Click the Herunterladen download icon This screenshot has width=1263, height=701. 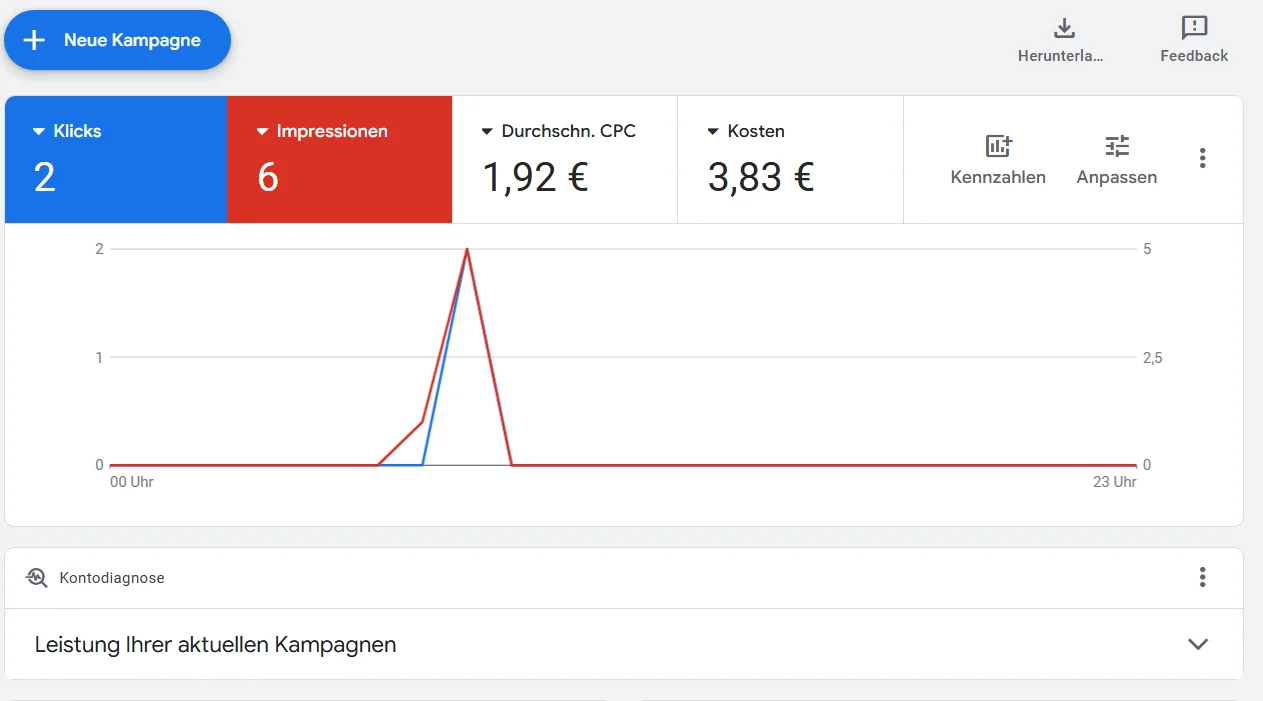click(1064, 28)
